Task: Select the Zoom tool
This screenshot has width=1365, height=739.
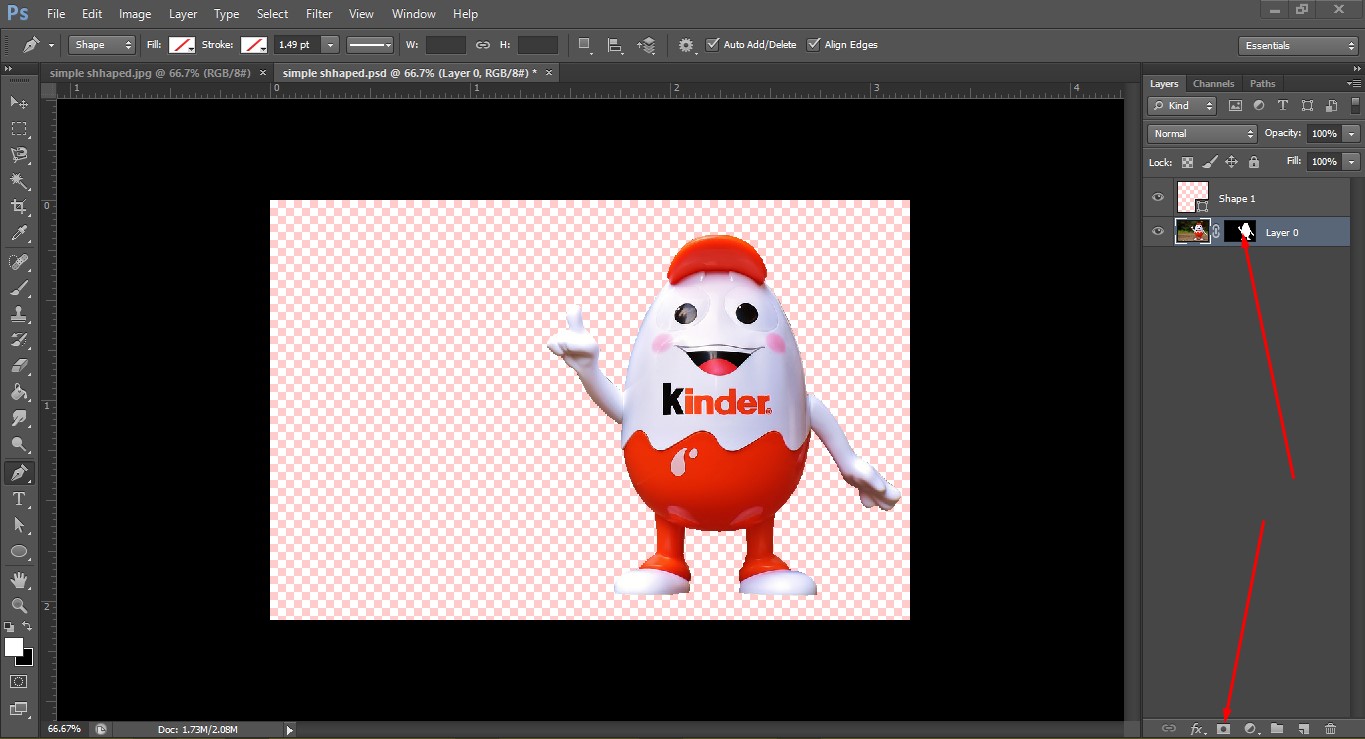Action: click(19, 605)
